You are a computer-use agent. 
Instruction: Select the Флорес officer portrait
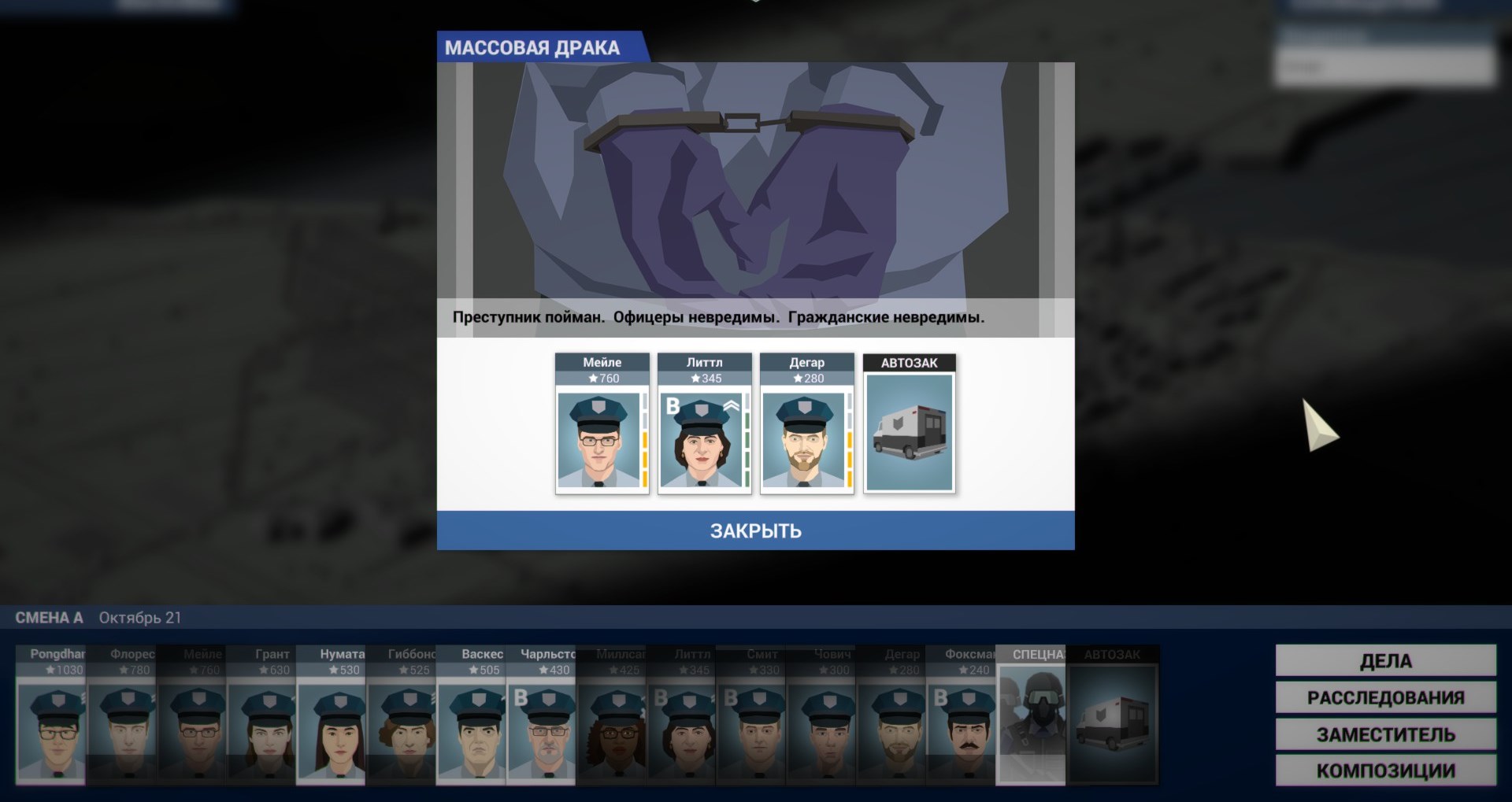click(x=120, y=715)
